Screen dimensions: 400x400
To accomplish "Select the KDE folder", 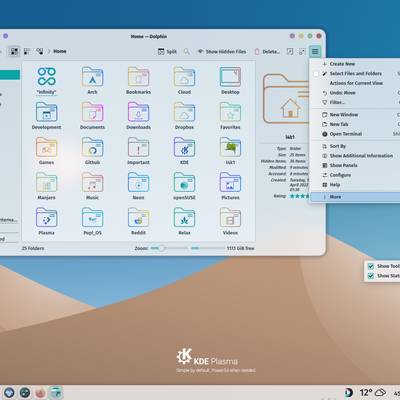I will 184,151.
